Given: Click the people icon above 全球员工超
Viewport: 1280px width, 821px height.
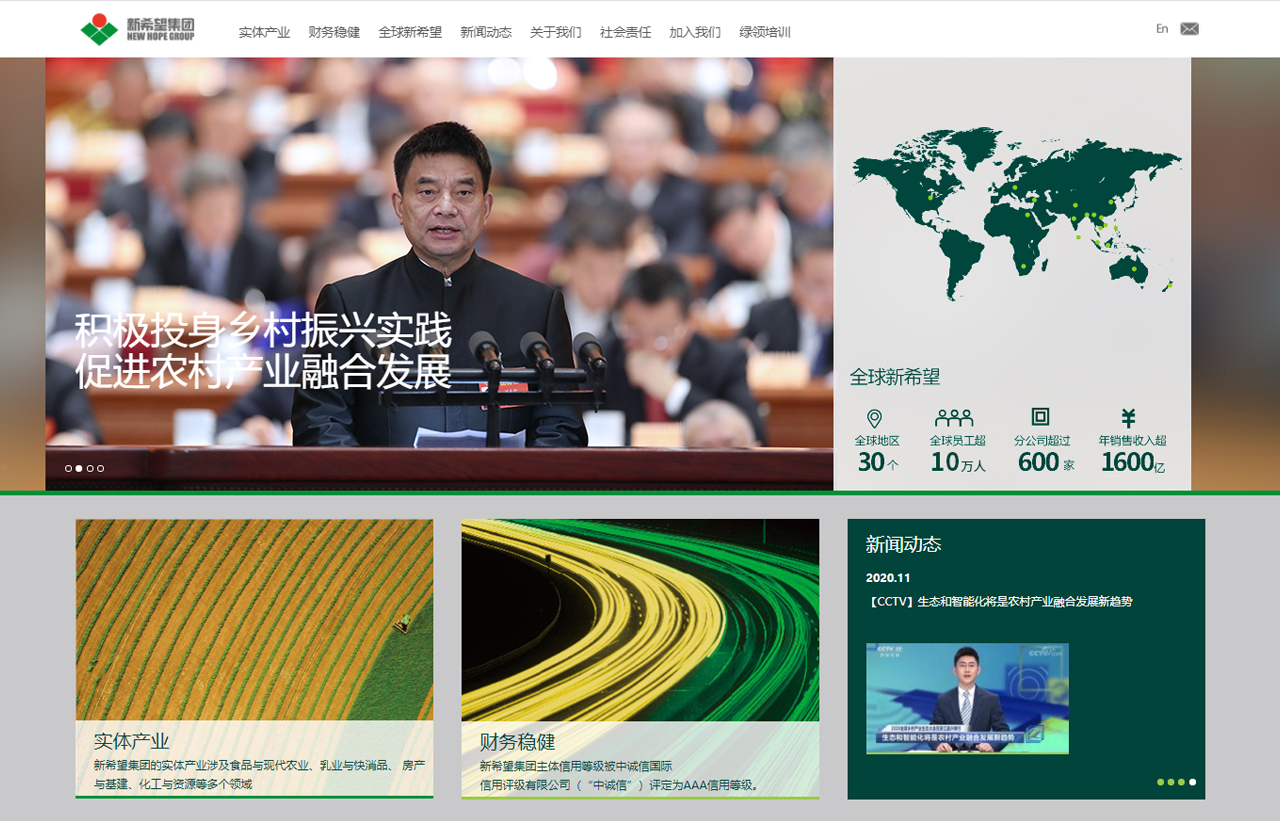Looking at the screenshot, I should coord(954,418).
